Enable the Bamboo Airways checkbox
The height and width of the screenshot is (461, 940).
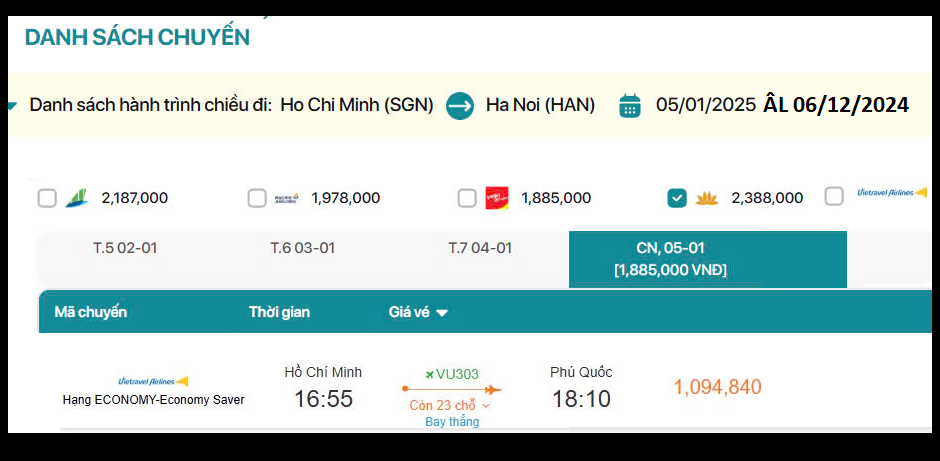point(47,198)
